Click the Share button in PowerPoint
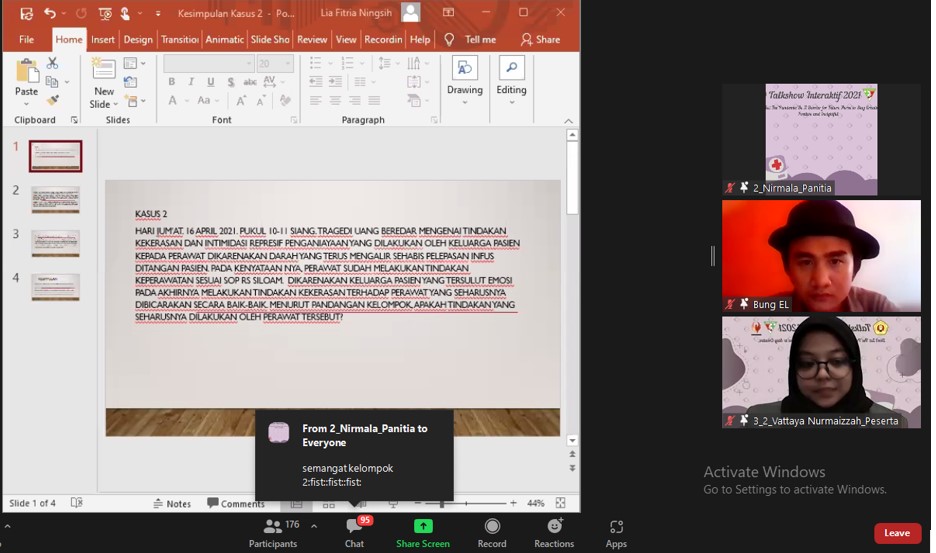This screenshot has height=553, width=936. (540, 40)
